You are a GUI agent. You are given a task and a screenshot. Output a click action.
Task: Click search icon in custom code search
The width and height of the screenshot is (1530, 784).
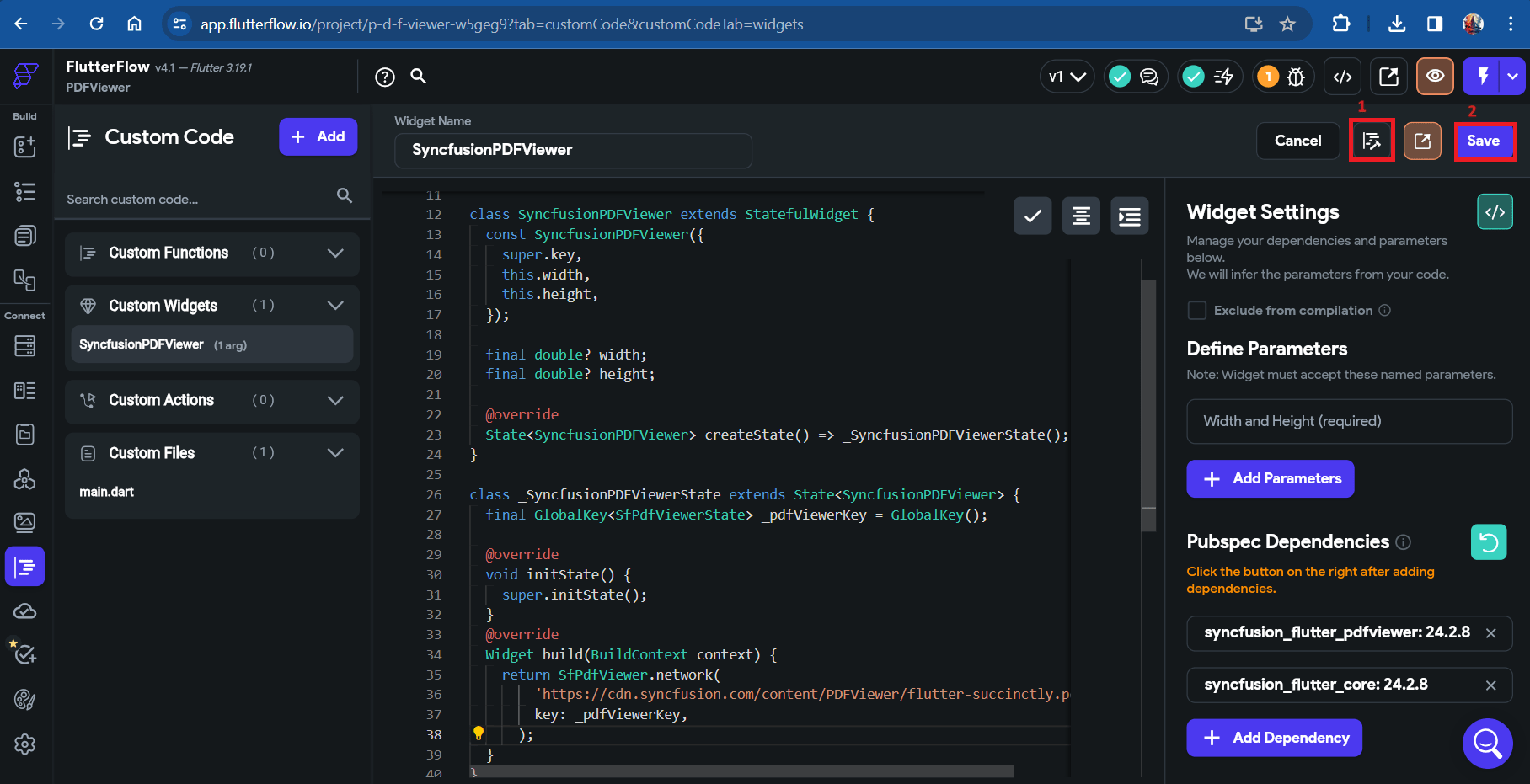(344, 195)
